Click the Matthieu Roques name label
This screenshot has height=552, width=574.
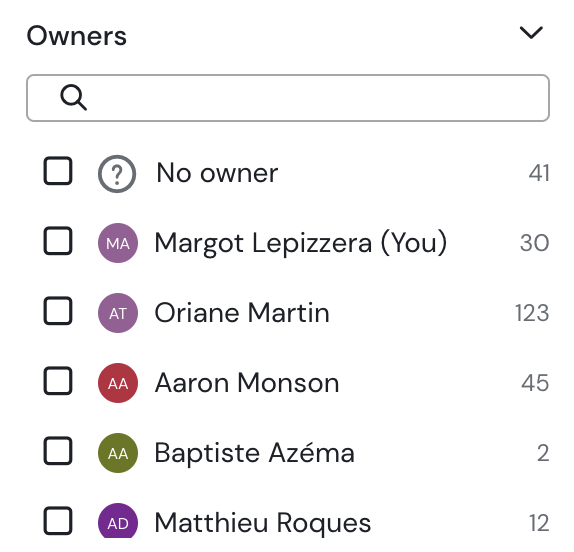click(262, 523)
